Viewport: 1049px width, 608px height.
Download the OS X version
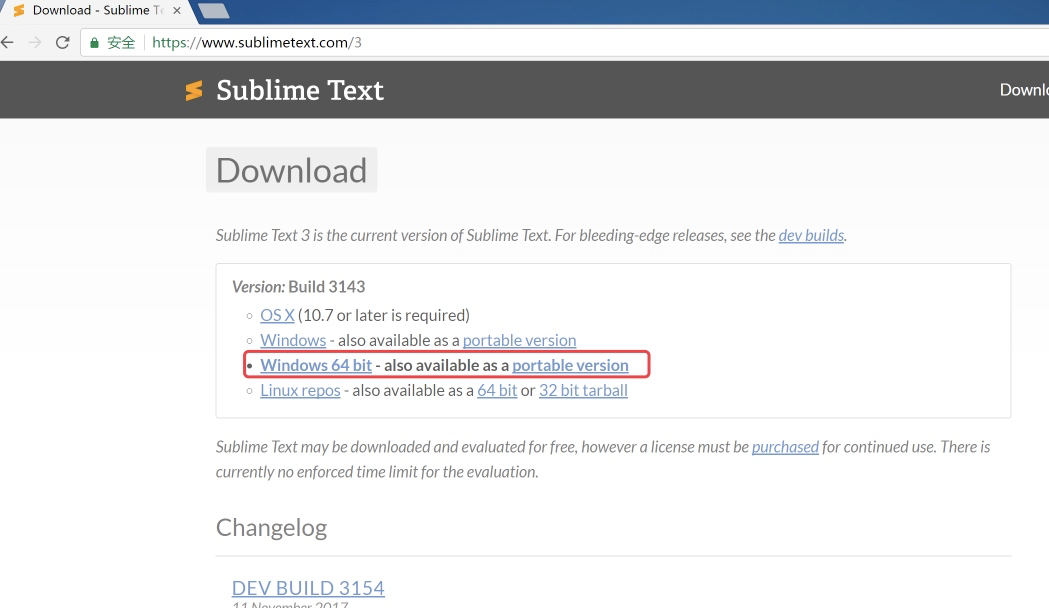277,315
